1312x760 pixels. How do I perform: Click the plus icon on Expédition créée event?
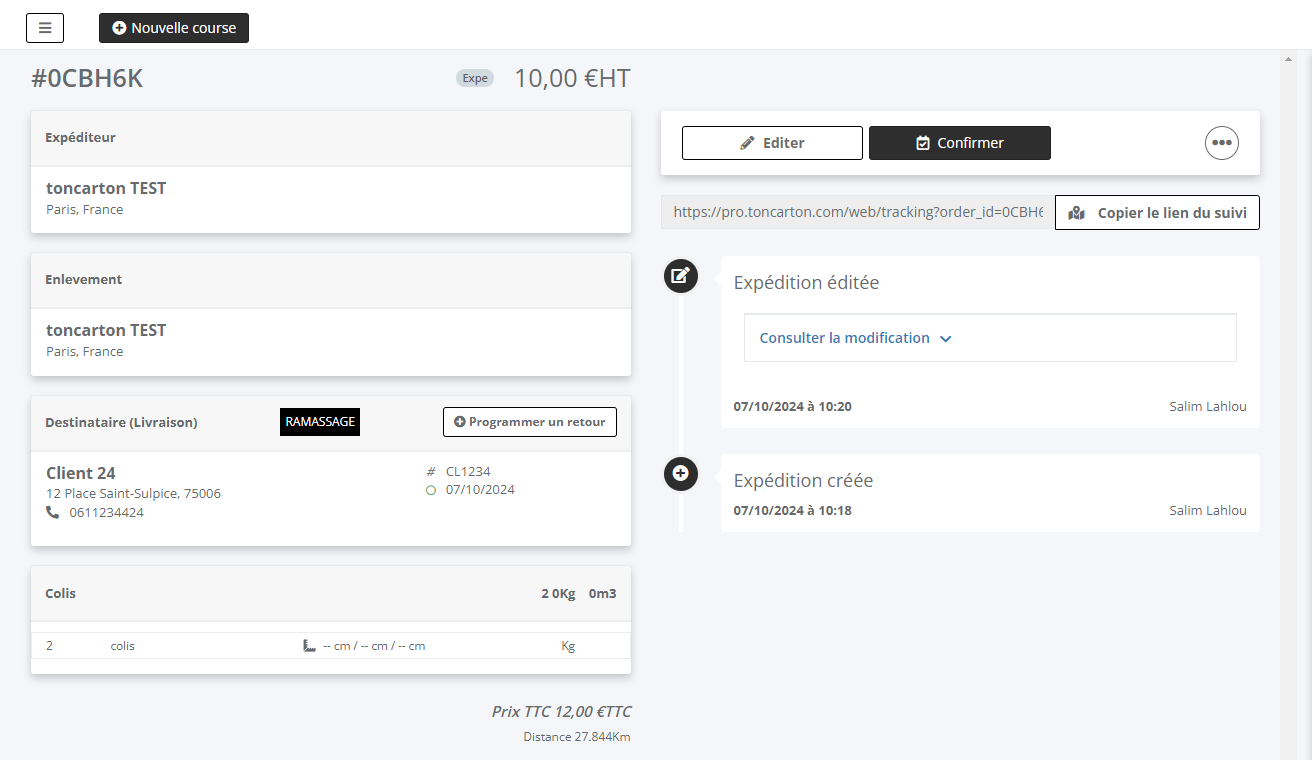[681, 474]
